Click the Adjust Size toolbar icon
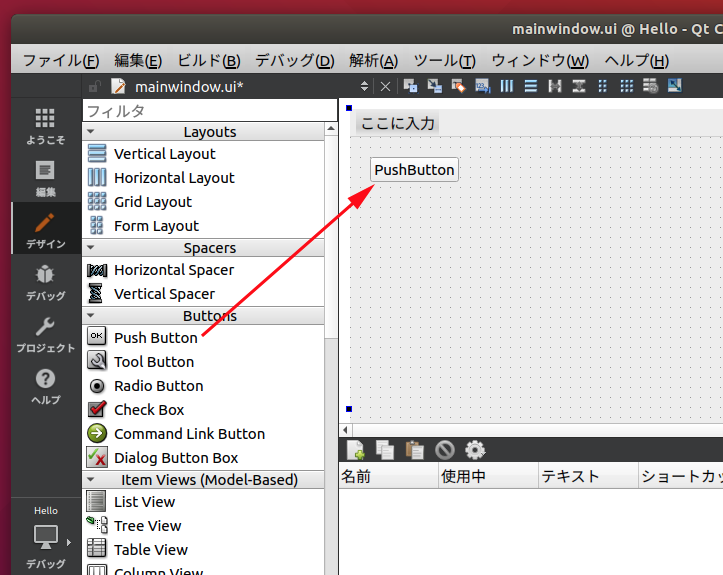This screenshot has height=575, width=723. click(675, 86)
